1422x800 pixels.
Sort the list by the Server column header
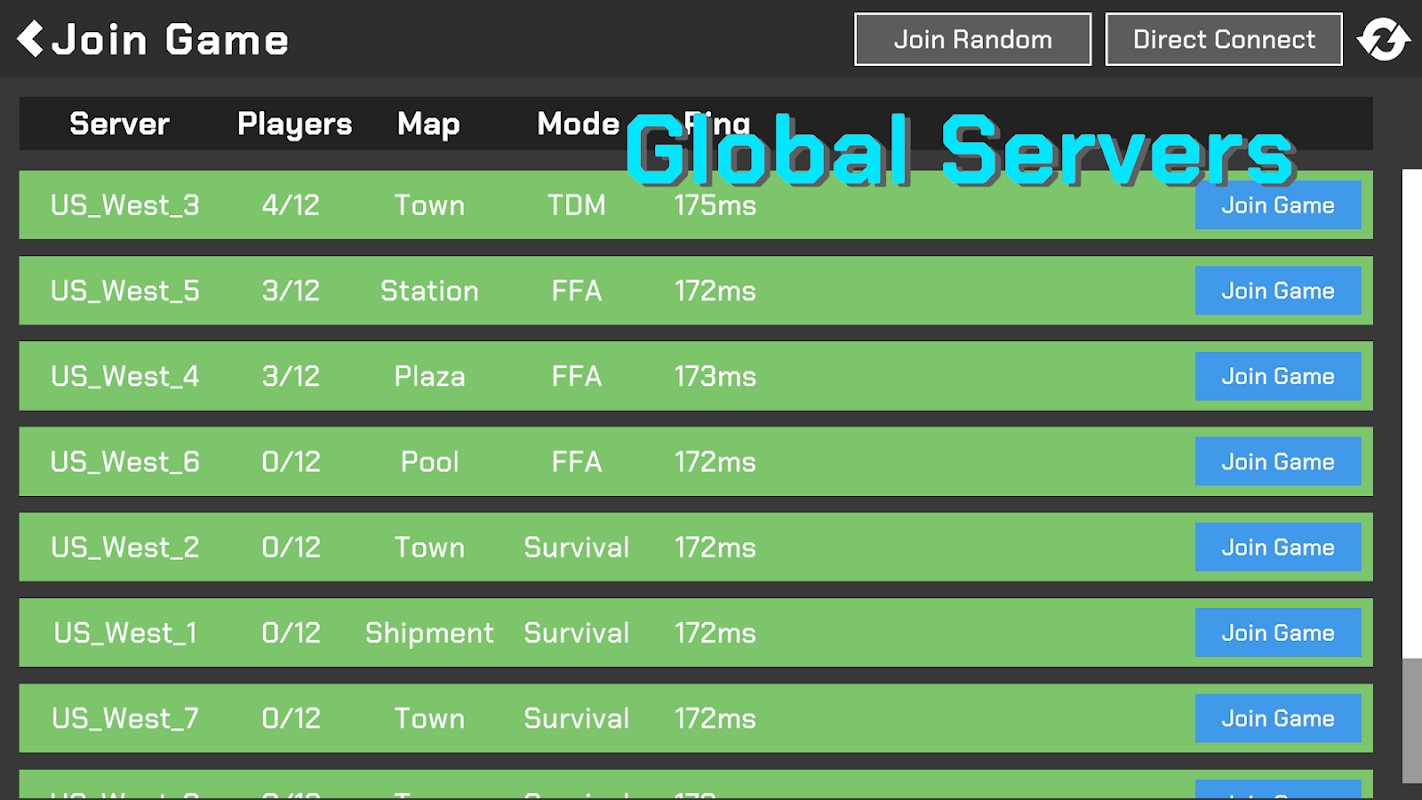coord(119,124)
